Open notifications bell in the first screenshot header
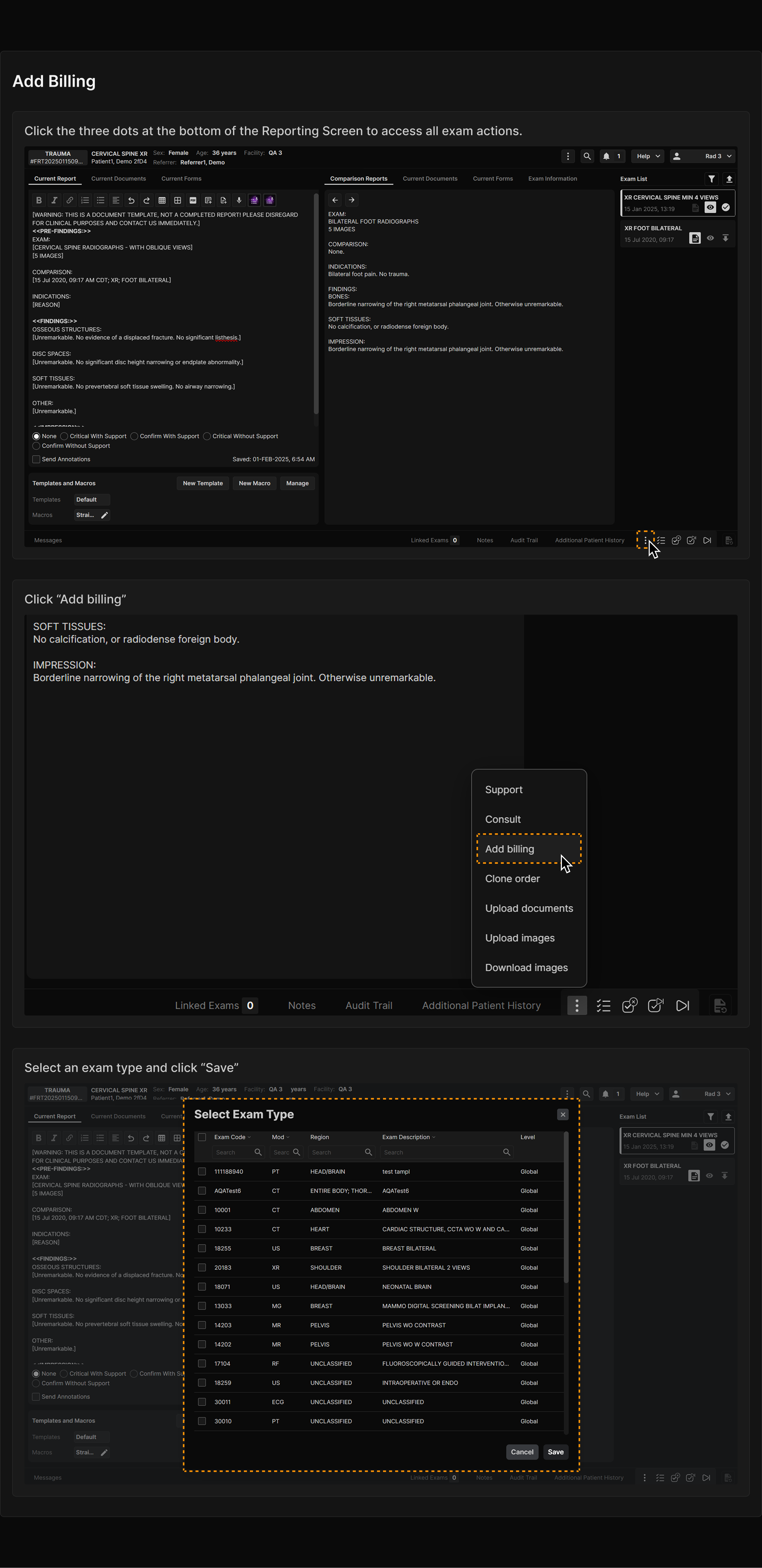 (606, 156)
